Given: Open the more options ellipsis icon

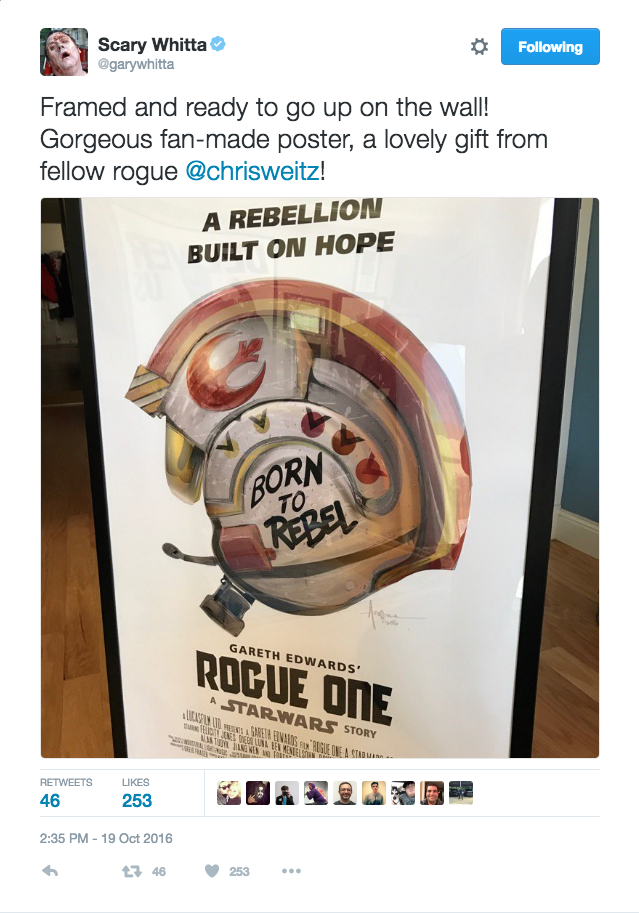Looking at the screenshot, I should point(291,871).
